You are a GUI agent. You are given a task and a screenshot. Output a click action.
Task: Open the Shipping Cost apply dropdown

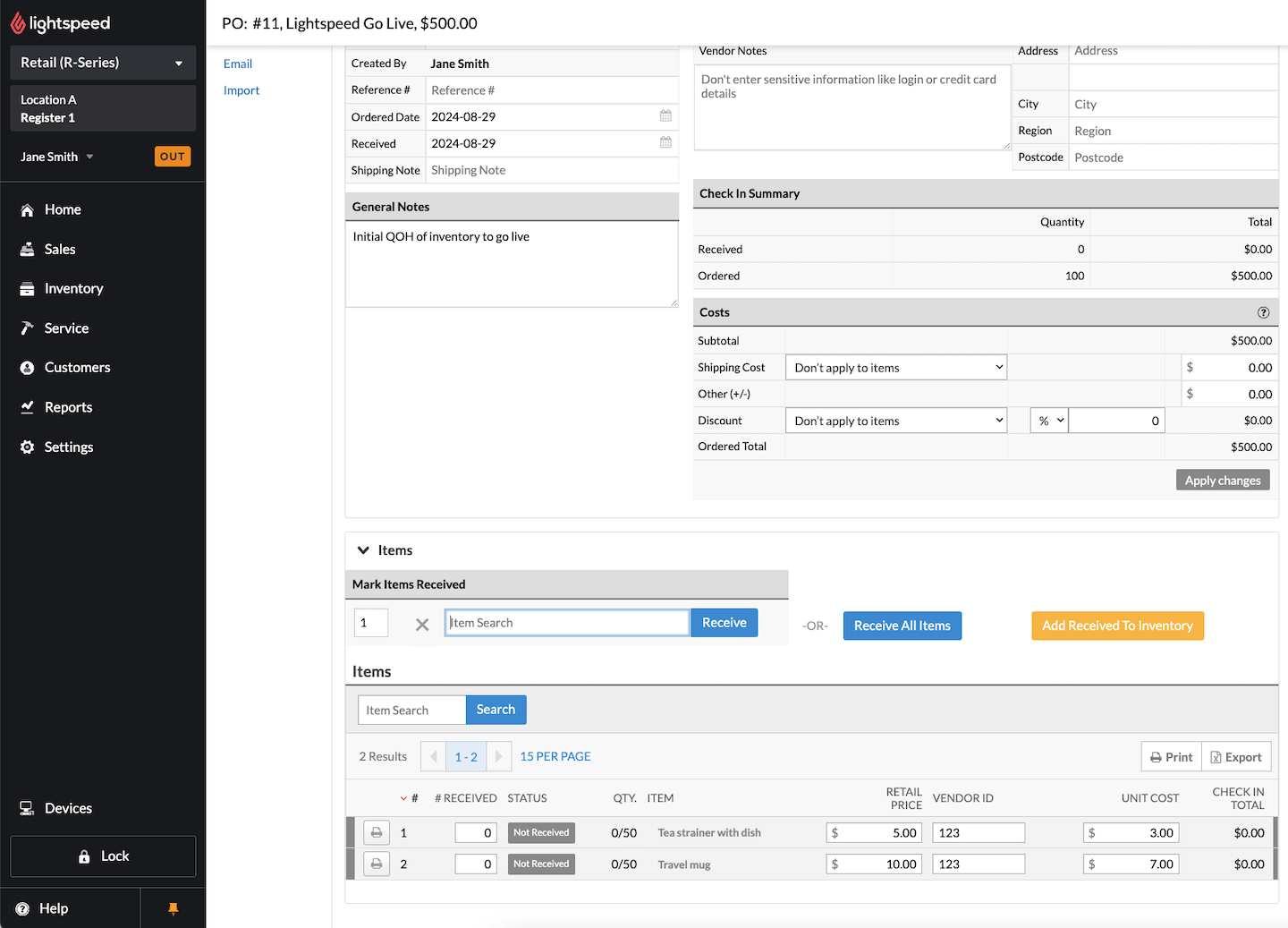(x=896, y=368)
